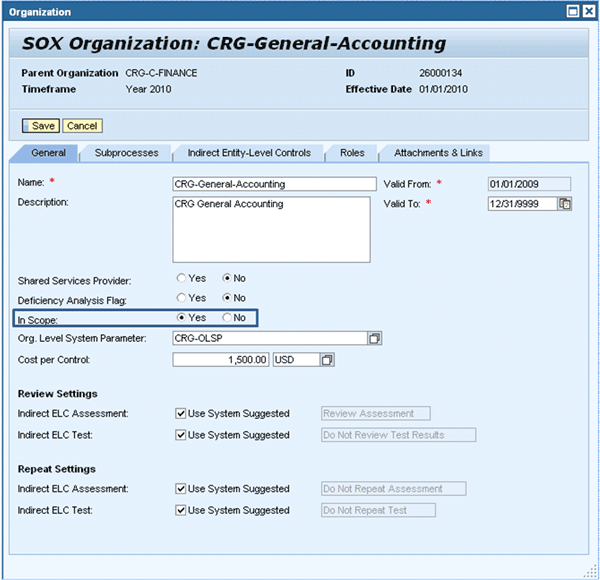Close the Organization dialog window
This screenshot has width=600, height=580.
tap(587, 12)
